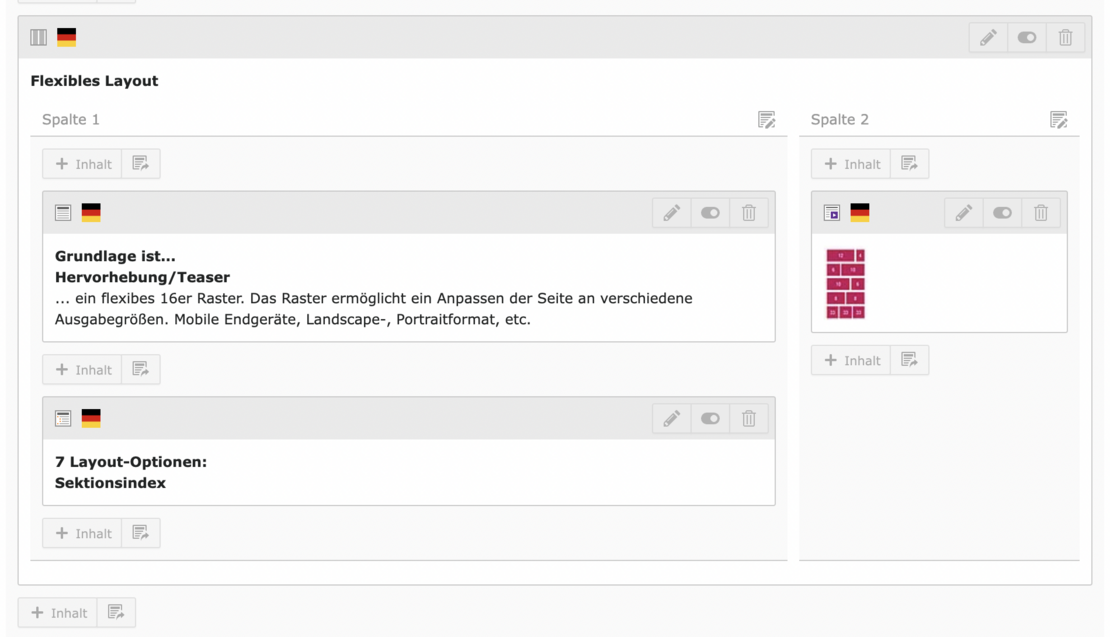Add Inhalt at top of Spalte 2
This screenshot has width=1110, height=637.
coord(852,164)
